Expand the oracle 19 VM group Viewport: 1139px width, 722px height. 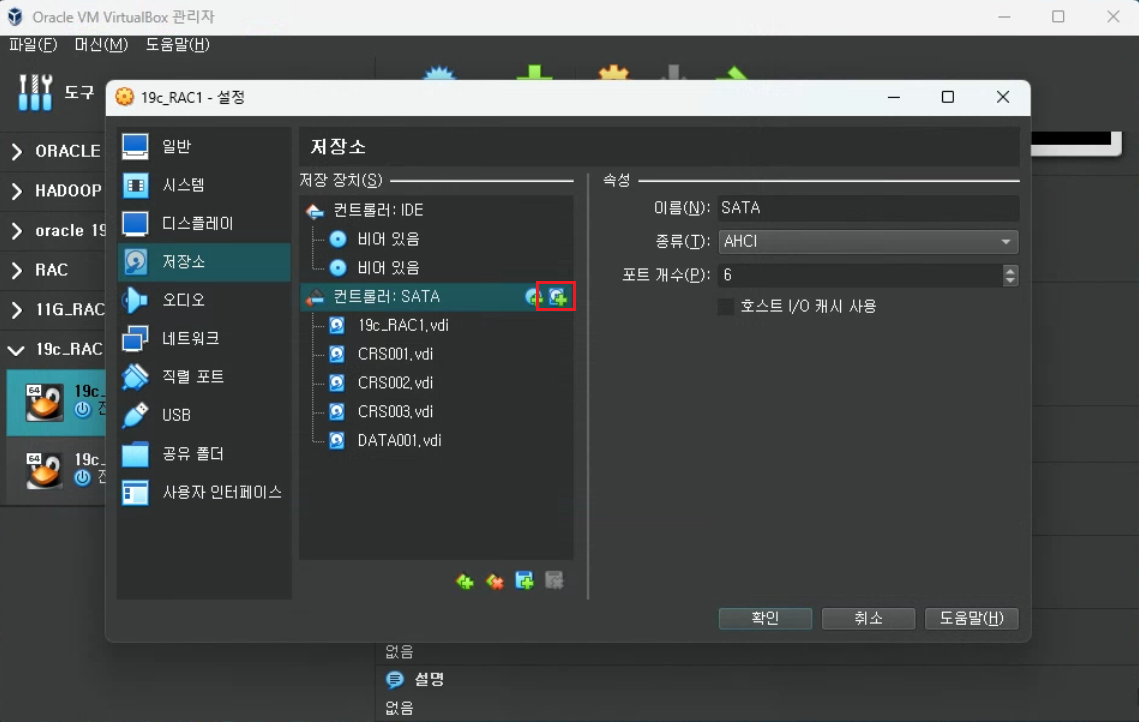[x=17, y=231]
